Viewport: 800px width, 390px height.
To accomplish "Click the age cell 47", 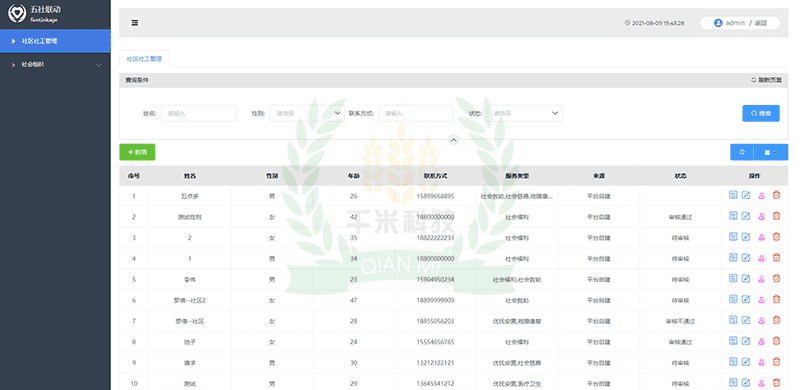I will click(x=354, y=300).
